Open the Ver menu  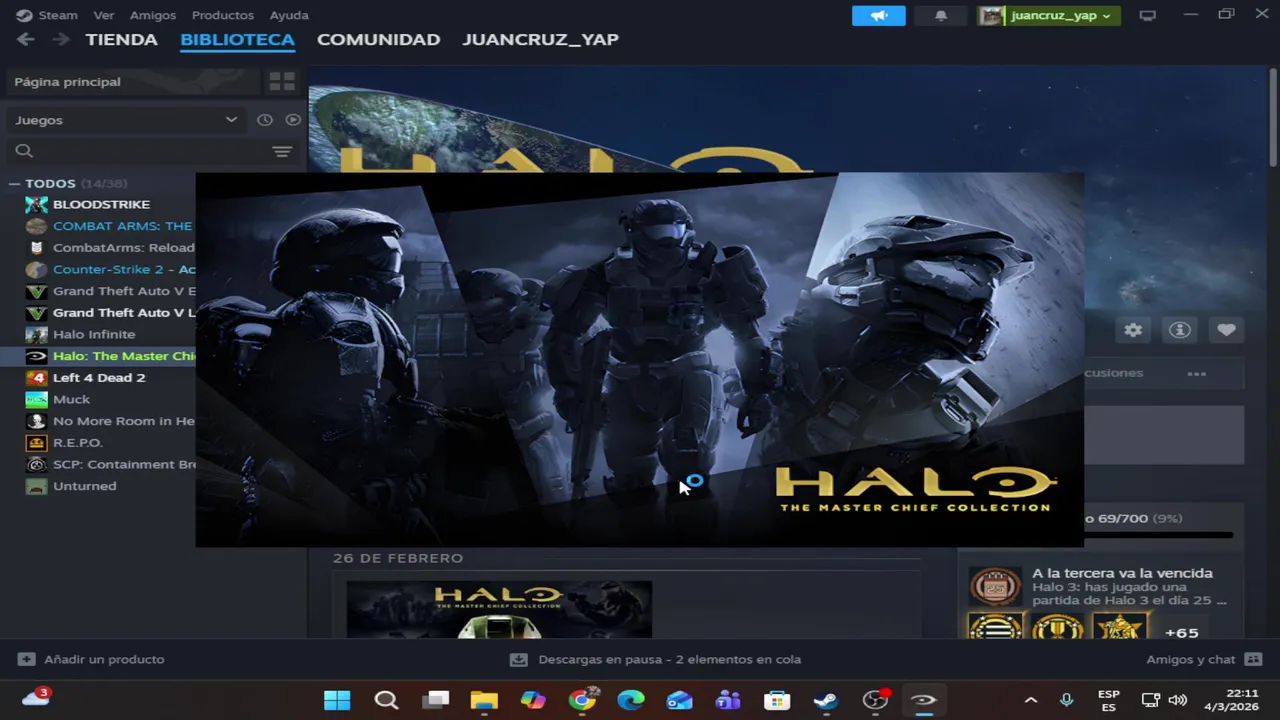coord(104,15)
